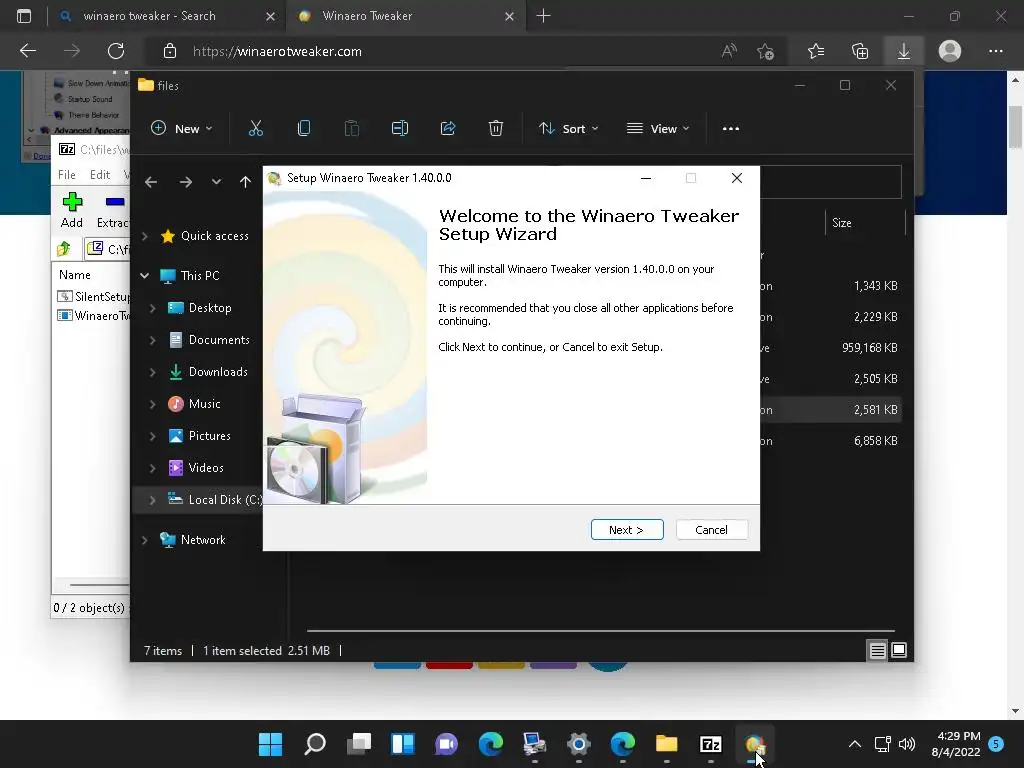Open recent locations chevron in File Explorer
This screenshot has height=768, width=1024.
click(x=216, y=182)
